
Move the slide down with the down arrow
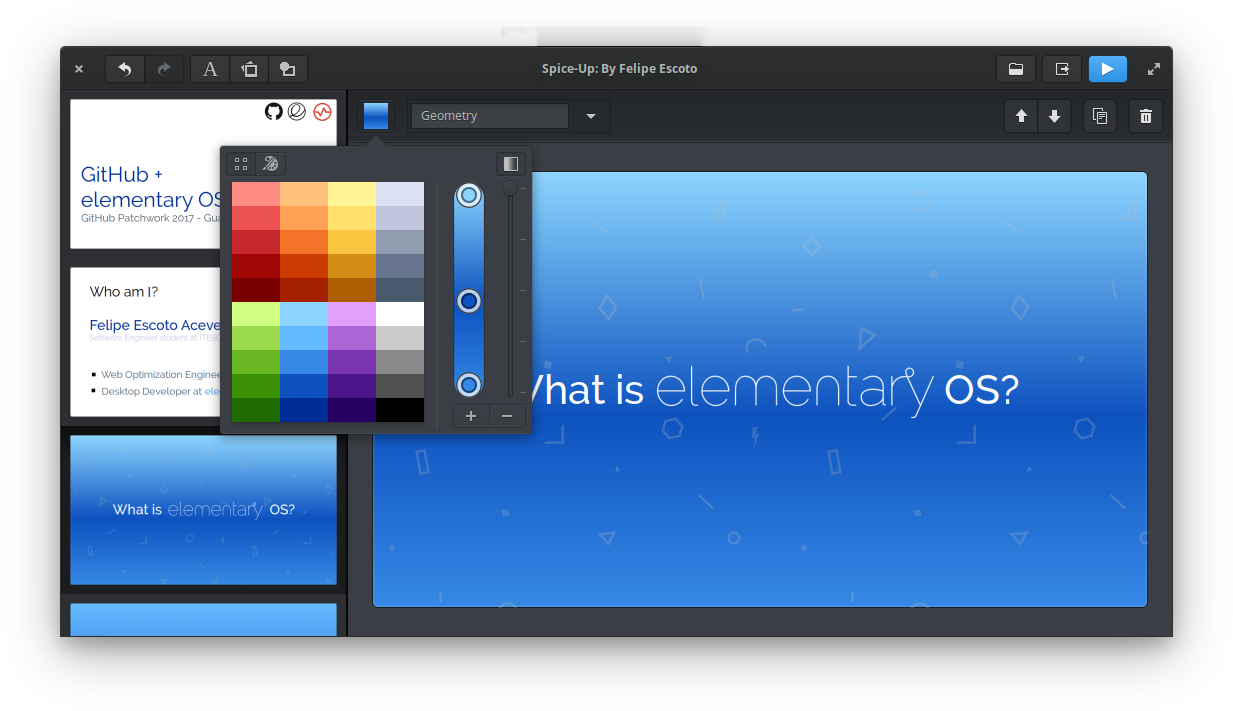coord(1054,116)
